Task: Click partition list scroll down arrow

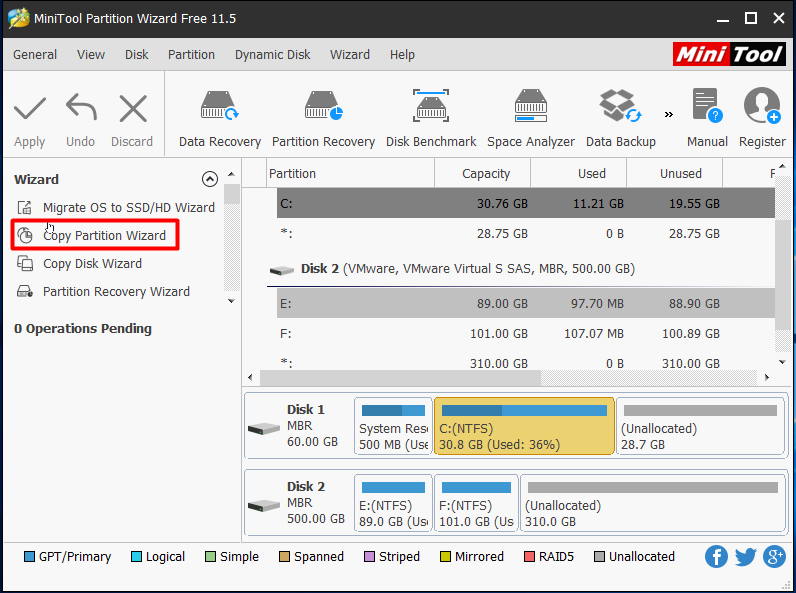Action: [x=782, y=362]
